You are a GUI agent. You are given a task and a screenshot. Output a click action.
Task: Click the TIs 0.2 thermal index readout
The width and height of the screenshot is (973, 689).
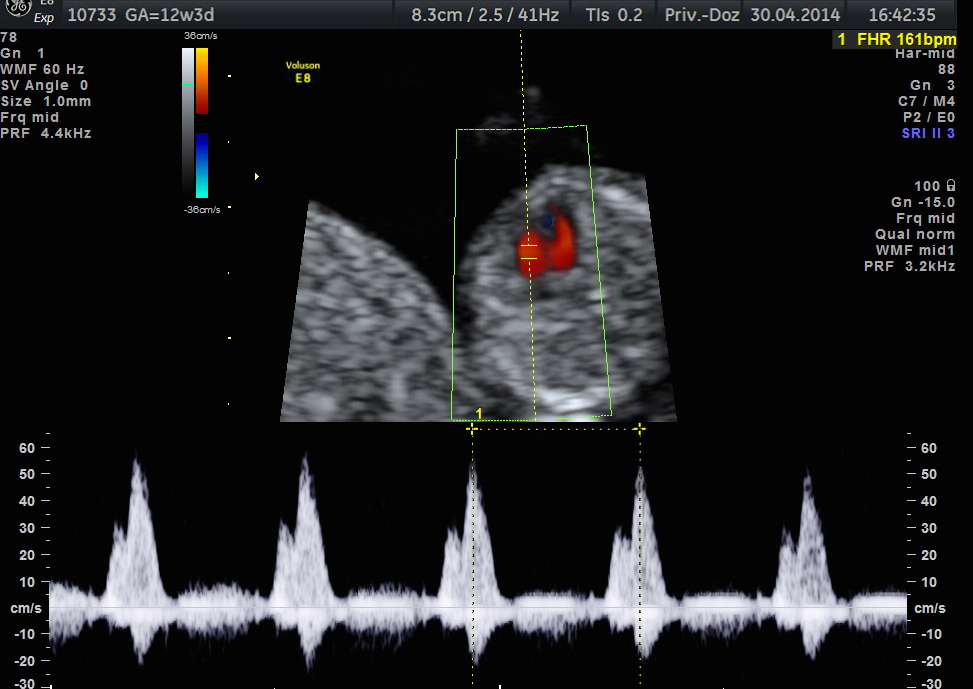click(614, 15)
